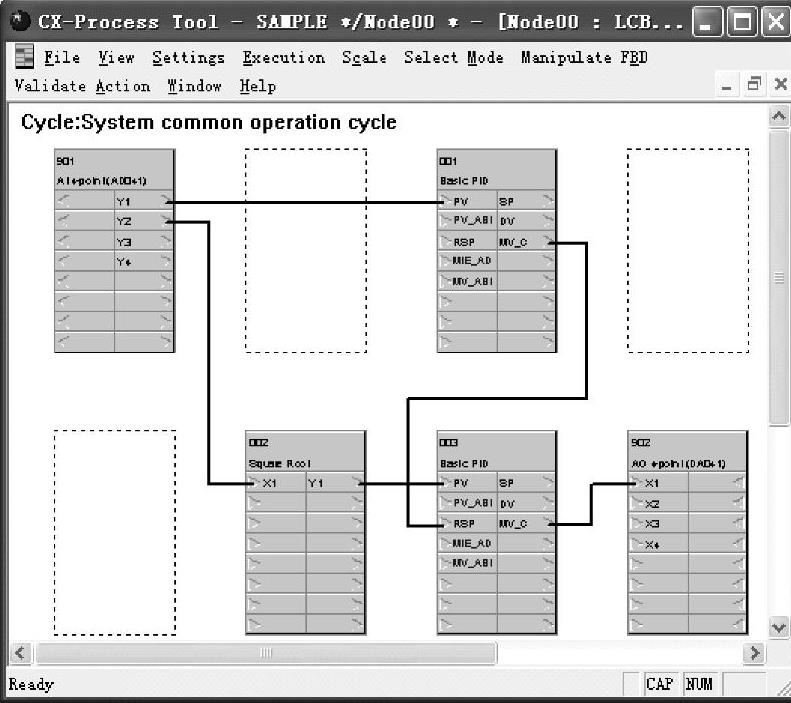Open the Select Mode menu
Viewport: 791px width, 703px height.
pyautogui.click(x=454, y=57)
